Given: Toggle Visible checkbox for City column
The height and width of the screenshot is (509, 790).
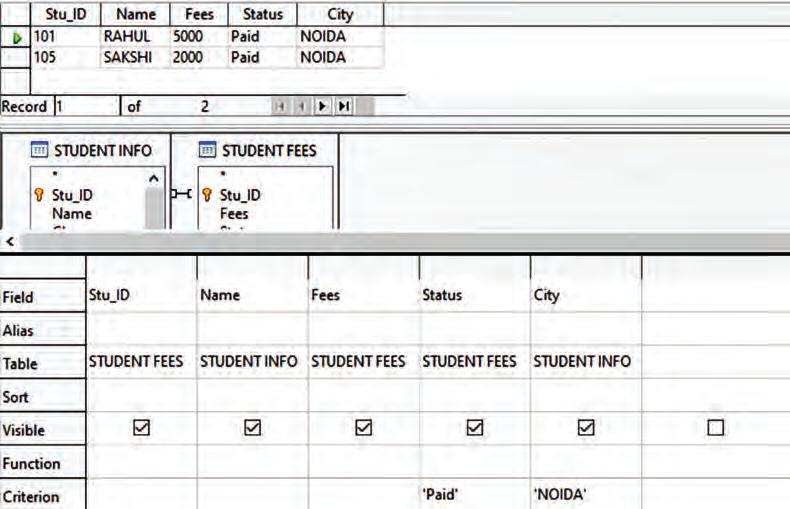Looking at the screenshot, I should (586, 428).
